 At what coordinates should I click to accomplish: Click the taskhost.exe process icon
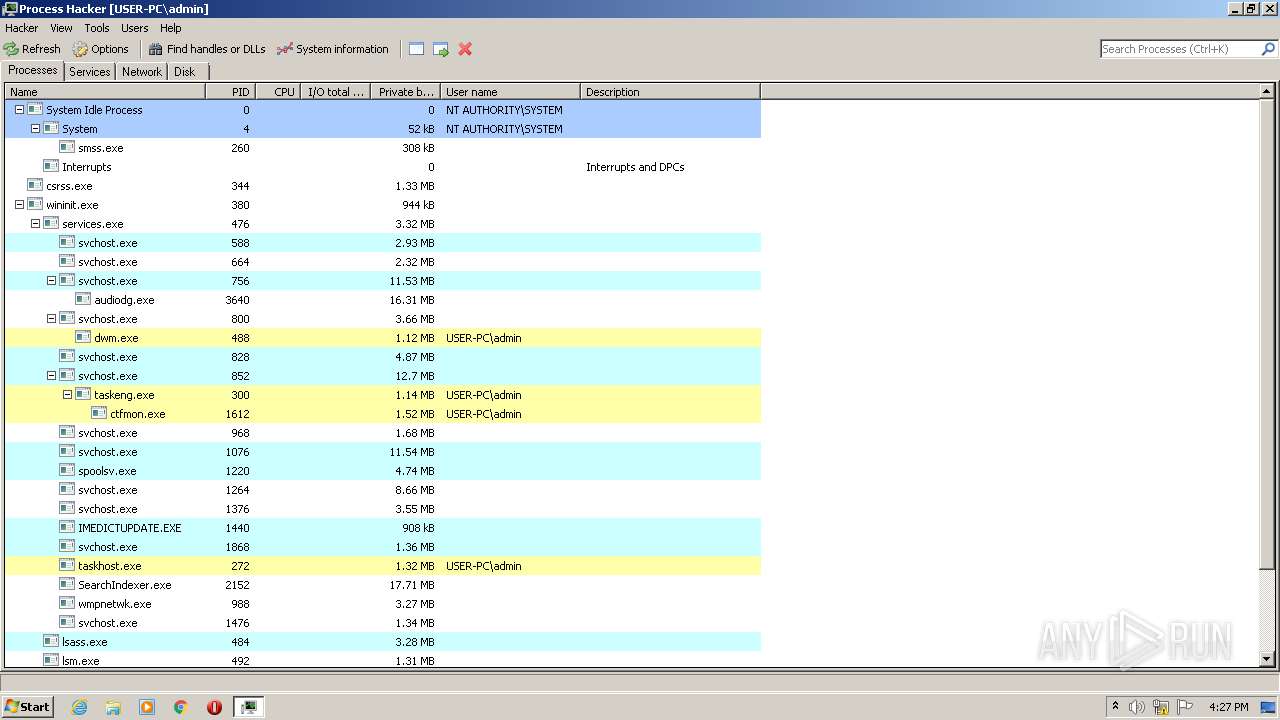[67, 565]
